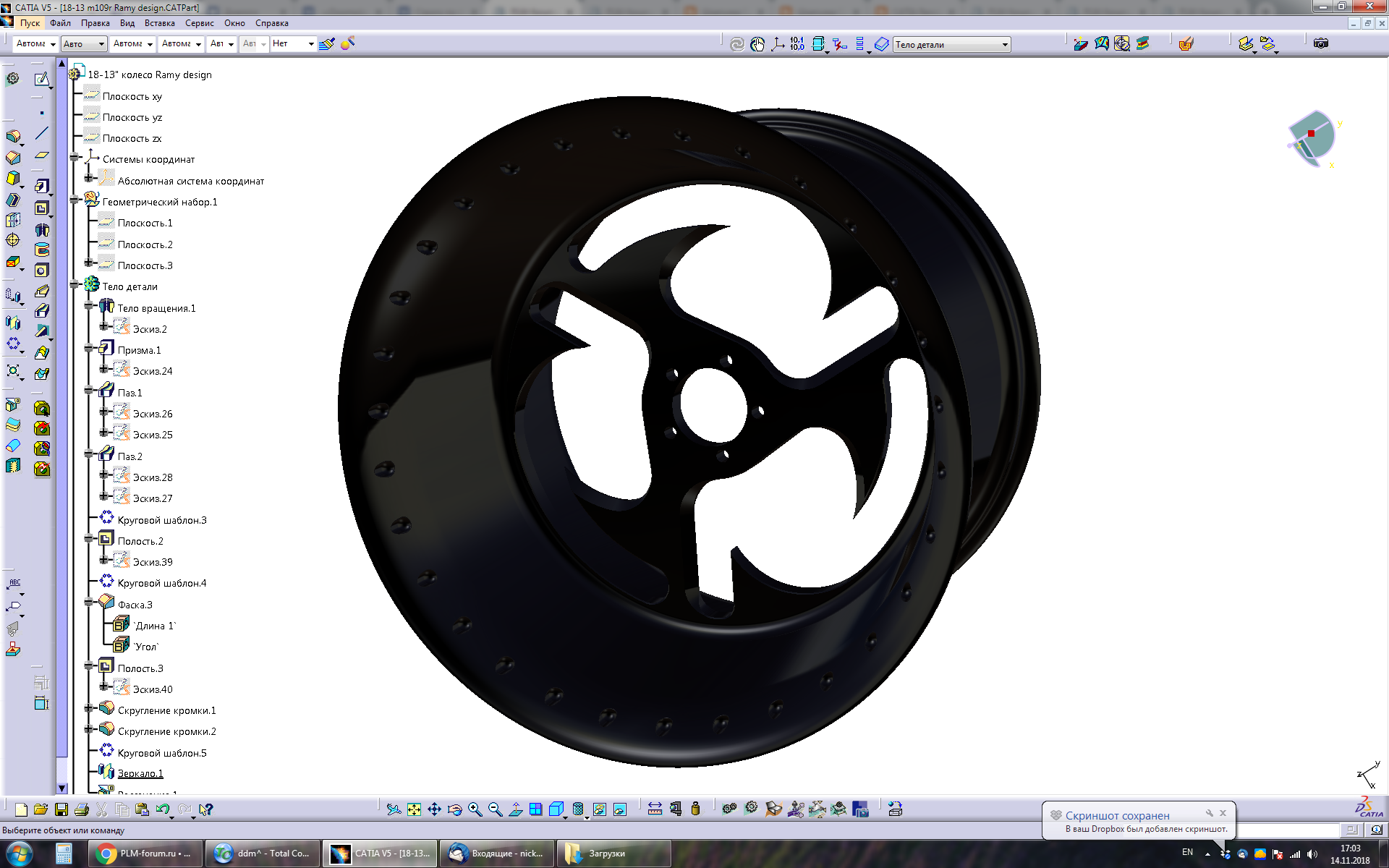Select Полость.2 pocket in the tree

(x=140, y=541)
